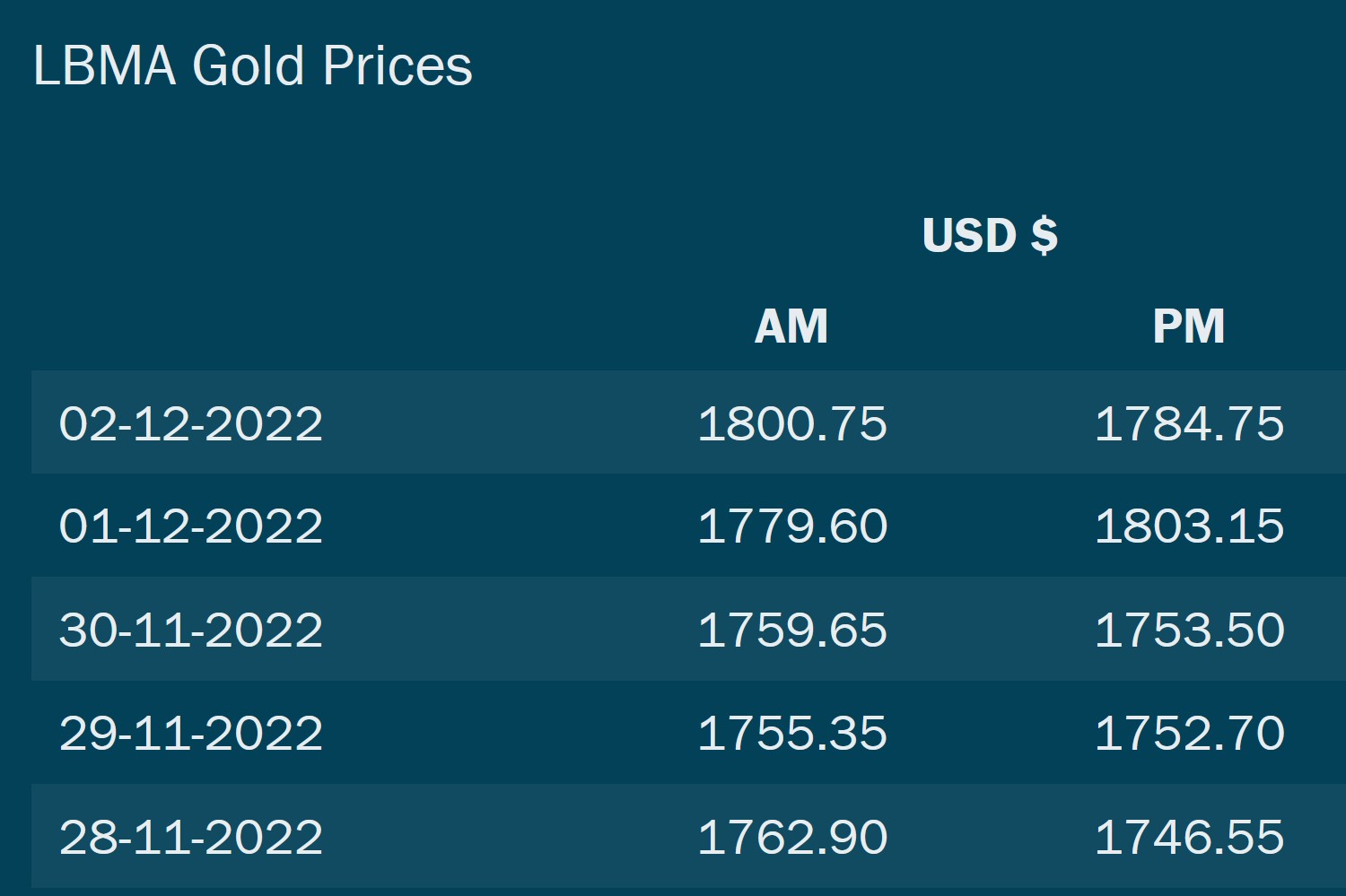Select the 02-12-2022 date row

688,422
